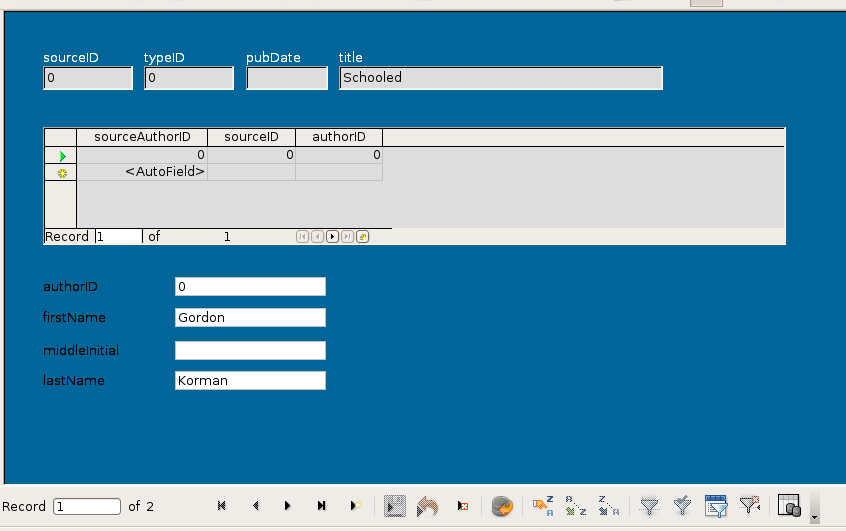This screenshot has width=846, height=531.
Task: Go to previous record in bottom toolbar
Action: (255, 506)
